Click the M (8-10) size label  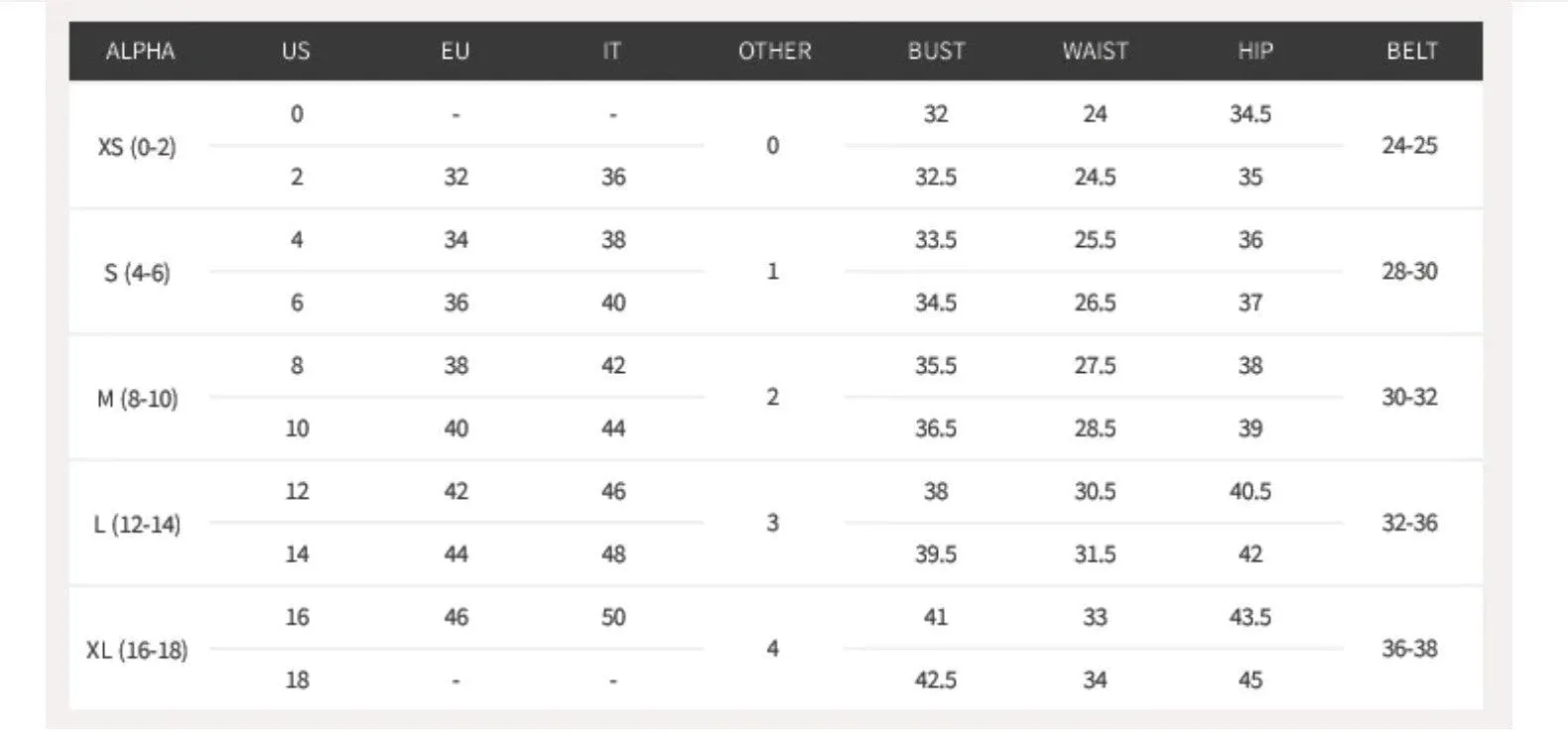point(137,399)
